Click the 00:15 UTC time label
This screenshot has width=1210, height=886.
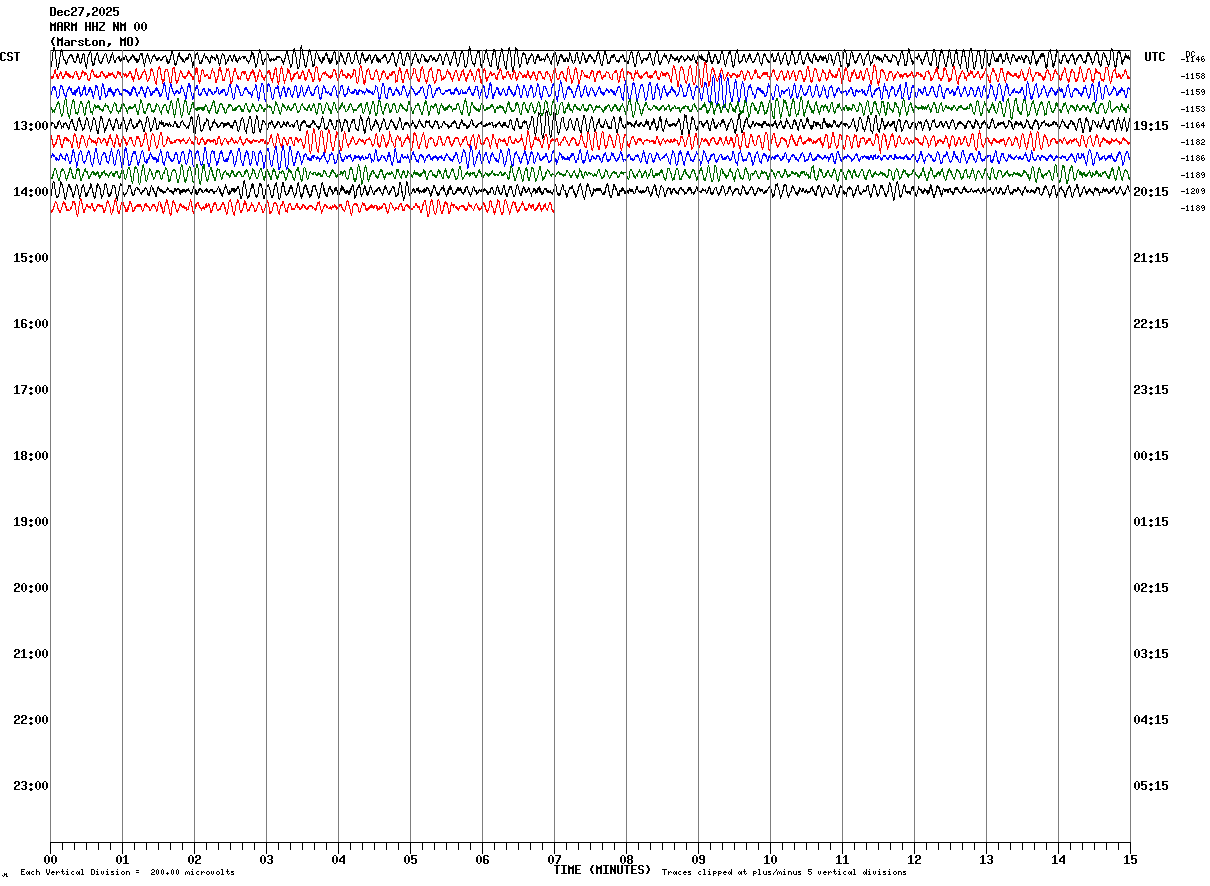tap(1150, 456)
